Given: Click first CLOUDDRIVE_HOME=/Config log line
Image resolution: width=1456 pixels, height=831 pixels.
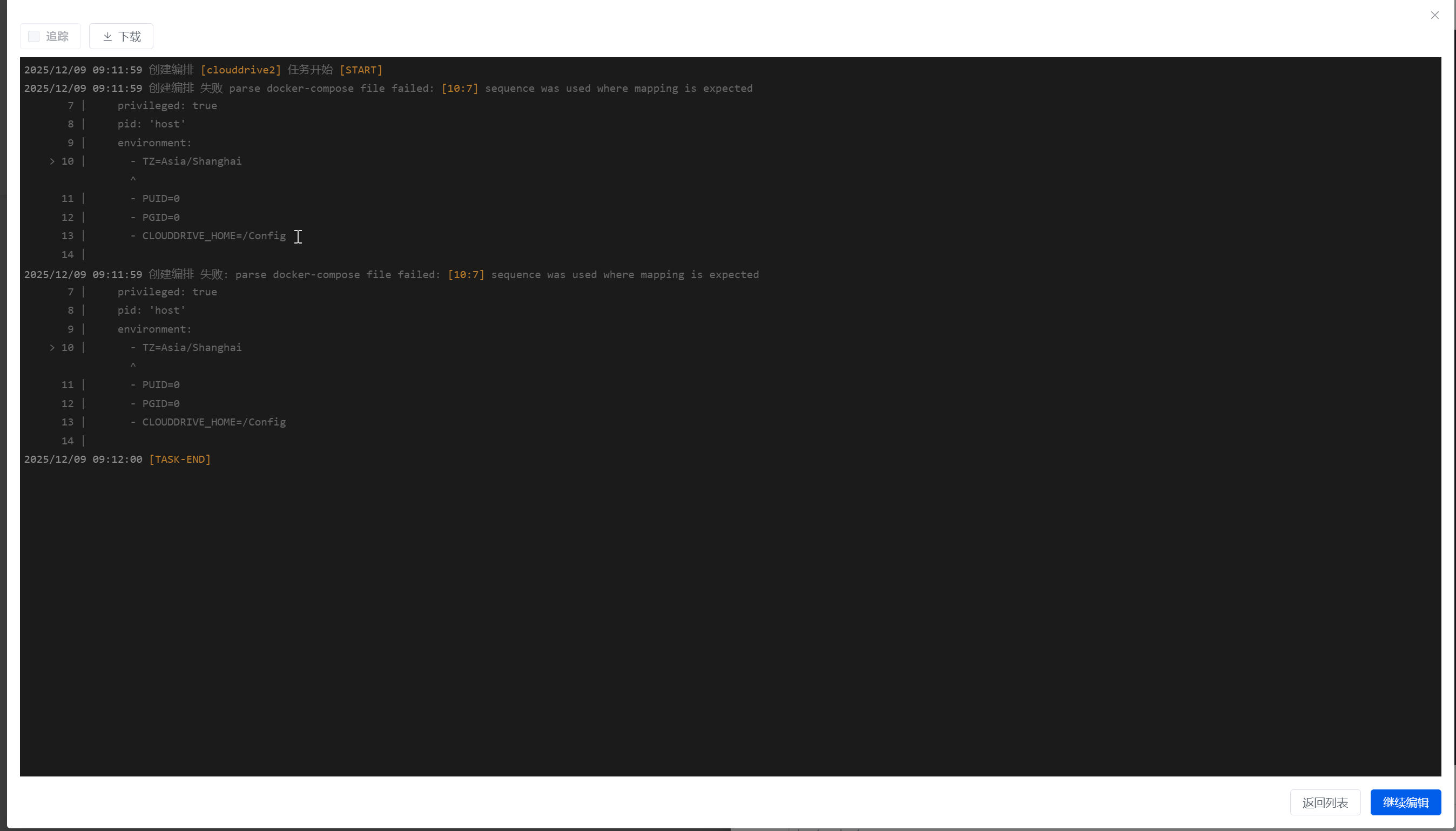Looking at the screenshot, I should tap(213, 236).
